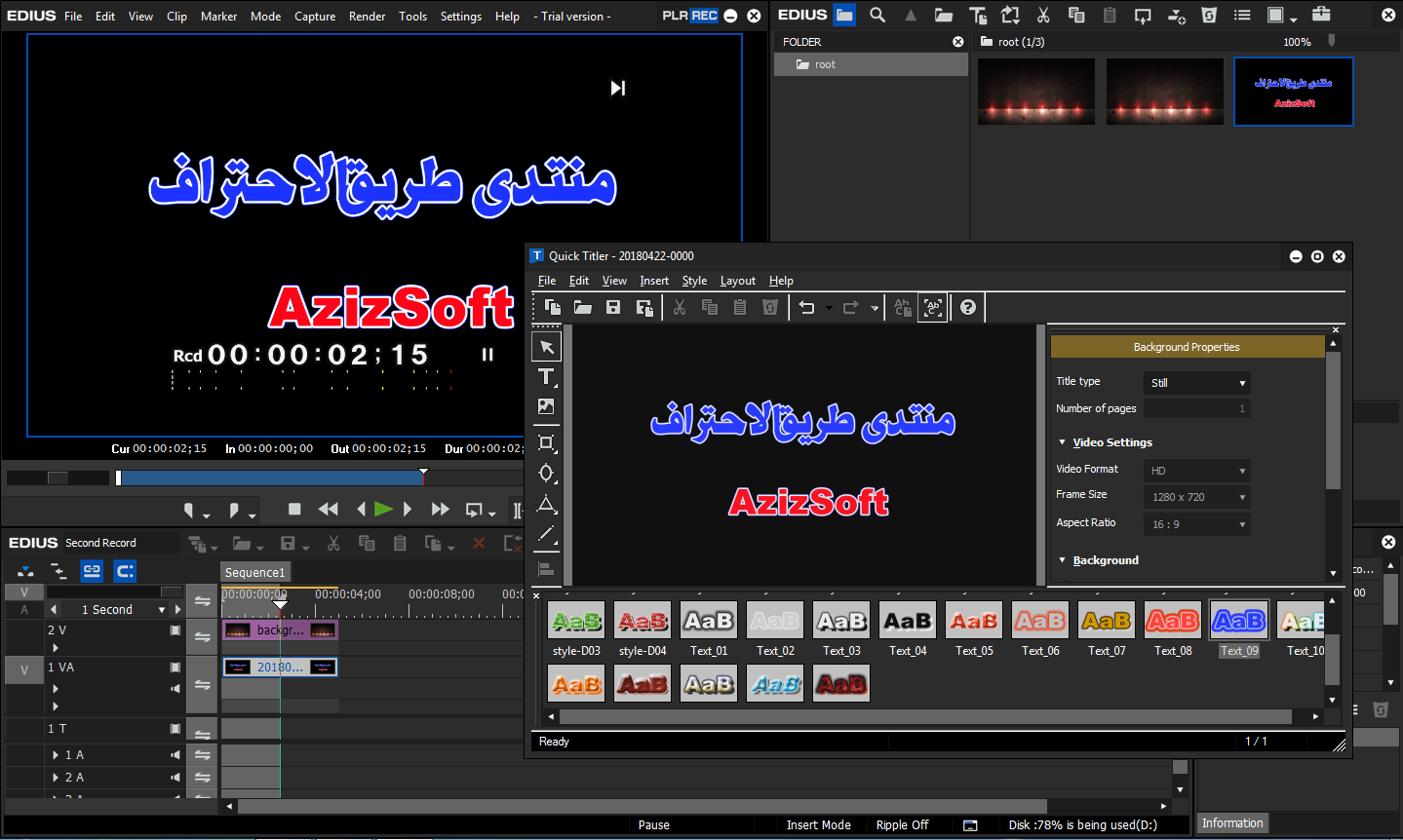Screen dimensions: 1403x840
Task: Click the Undo arrow in Quick Titler toolbar
Action: click(806, 308)
